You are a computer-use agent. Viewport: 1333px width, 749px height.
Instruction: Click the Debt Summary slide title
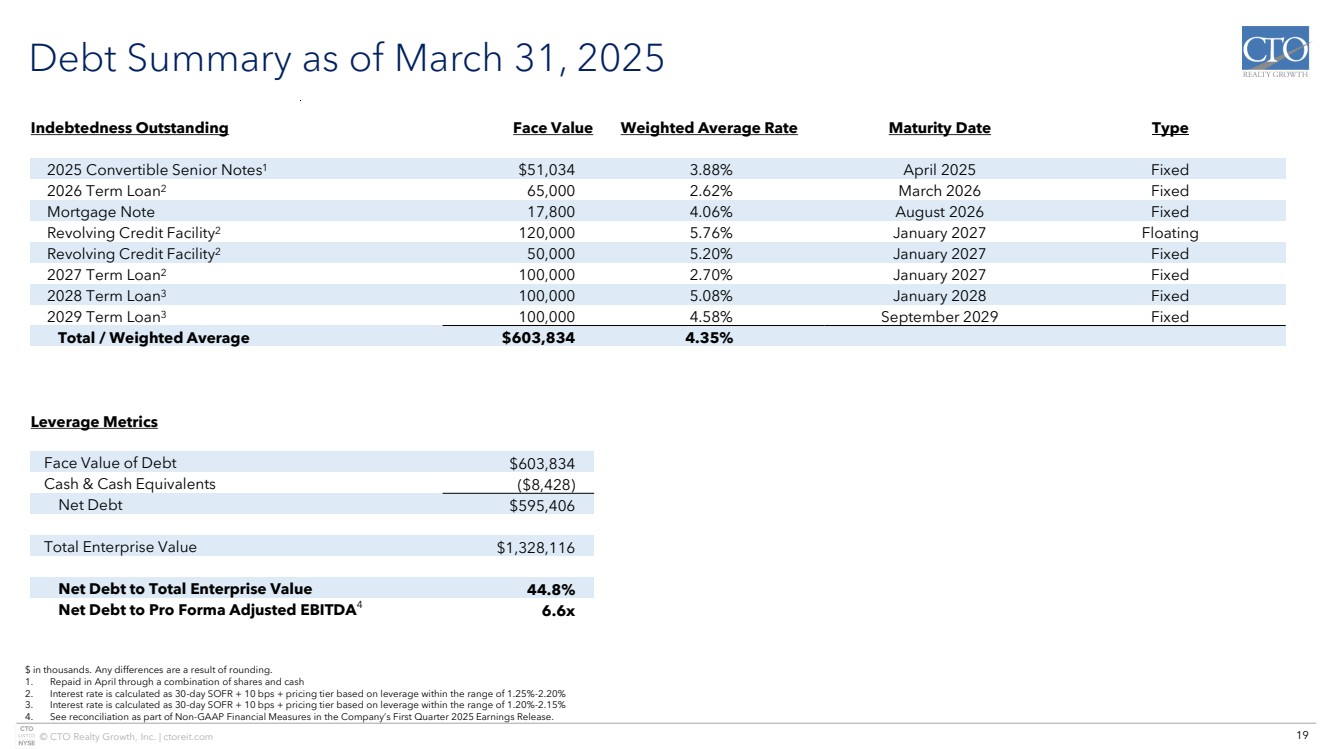pos(347,58)
